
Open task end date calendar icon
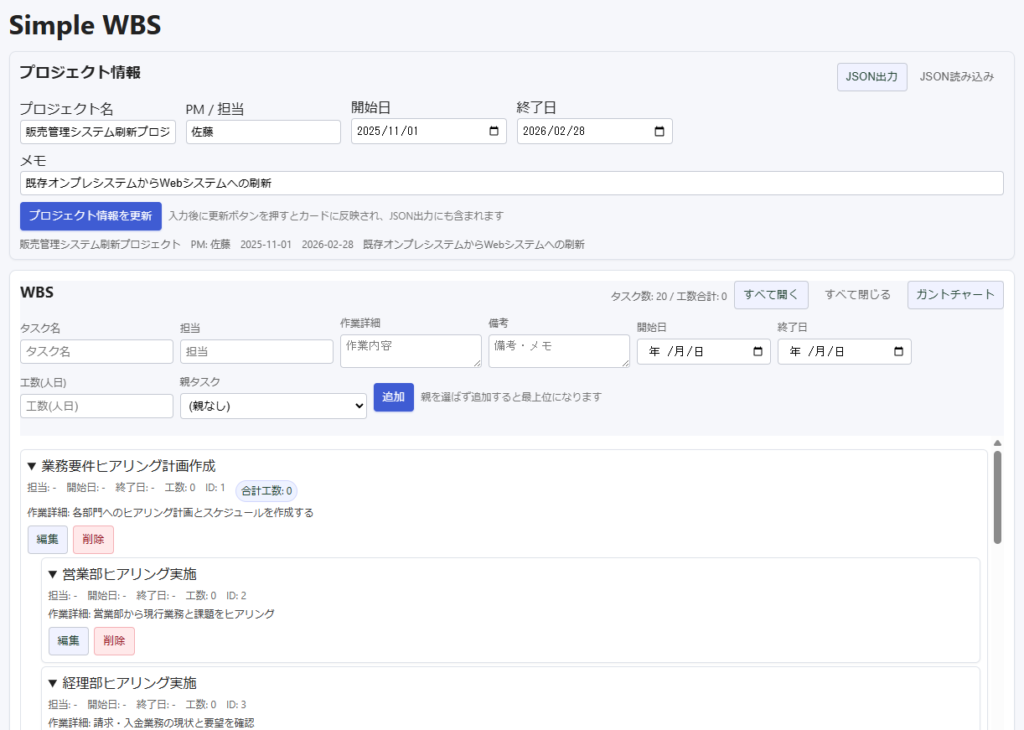[x=899, y=352]
